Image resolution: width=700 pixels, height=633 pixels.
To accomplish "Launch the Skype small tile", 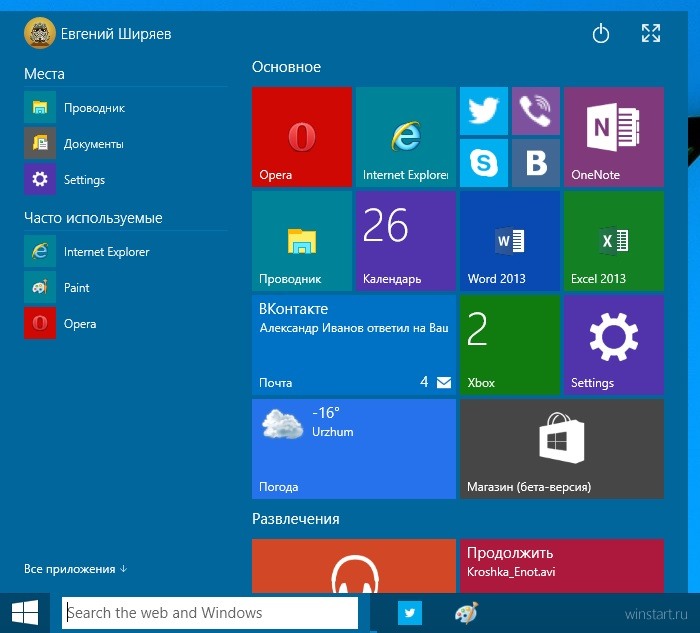I will 484,163.
